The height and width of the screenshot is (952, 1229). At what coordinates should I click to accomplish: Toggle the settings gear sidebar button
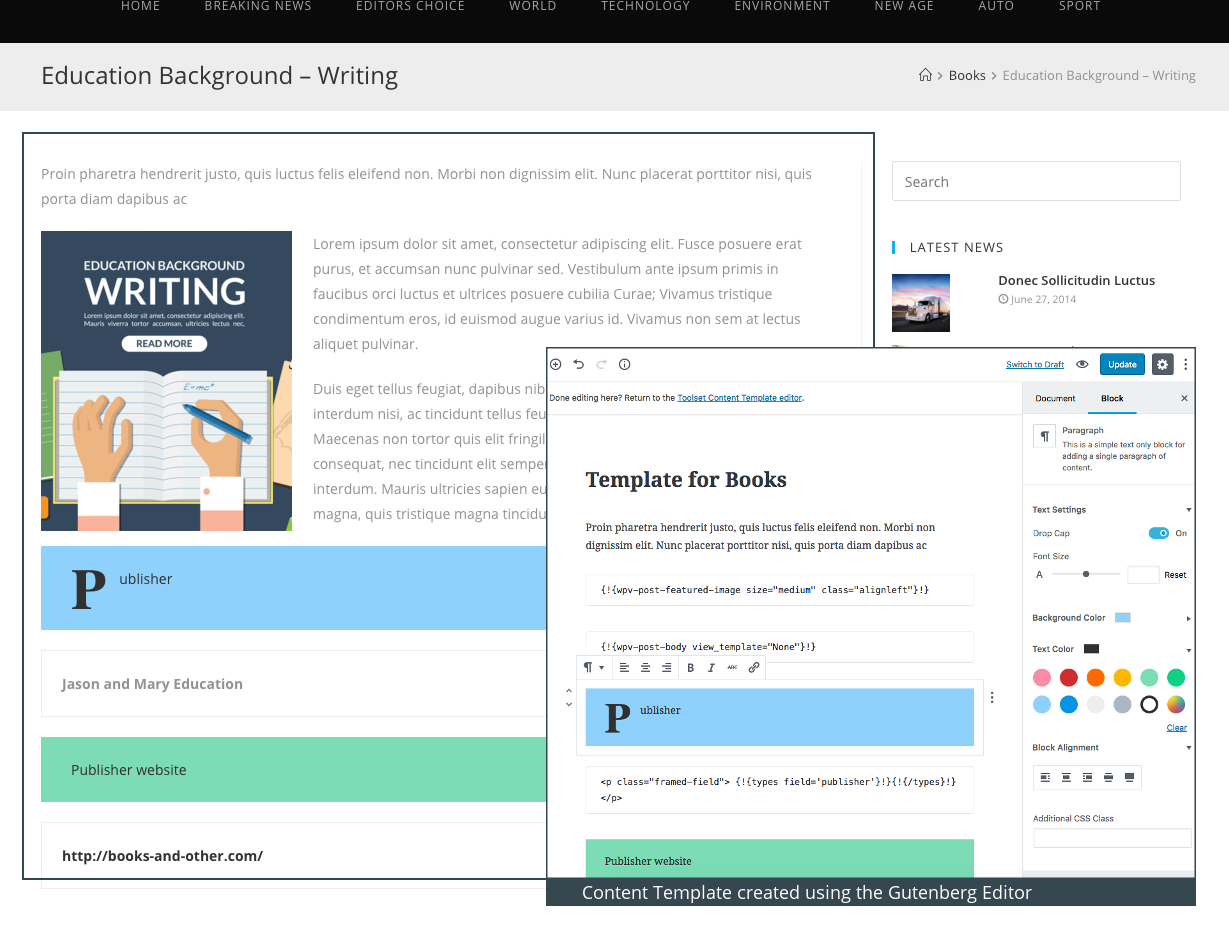(1162, 365)
